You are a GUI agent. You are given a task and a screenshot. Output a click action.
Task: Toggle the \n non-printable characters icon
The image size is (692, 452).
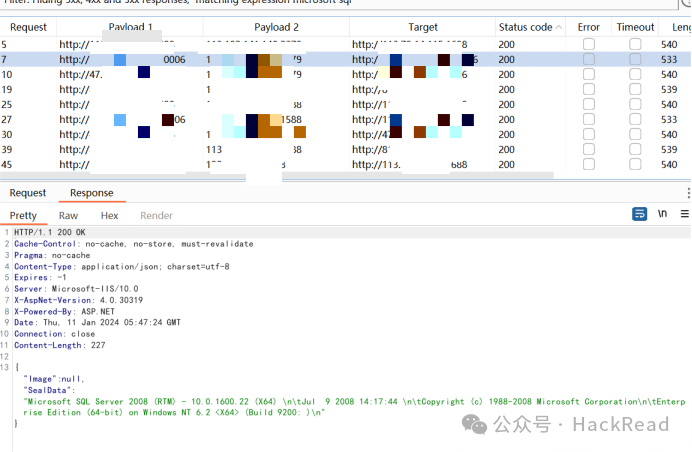(x=662, y=214)
